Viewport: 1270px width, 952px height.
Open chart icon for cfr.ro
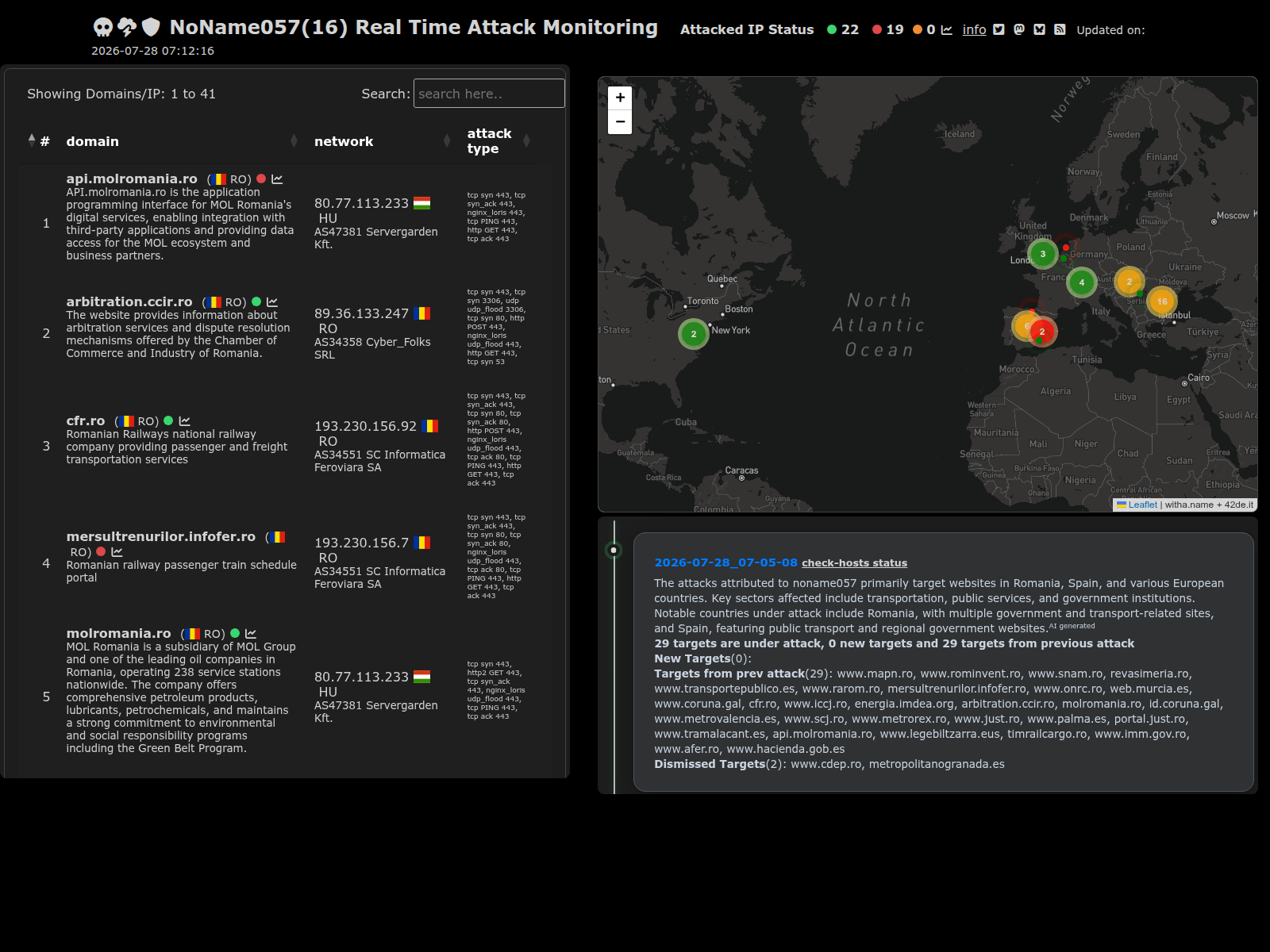tap(185, 421)
